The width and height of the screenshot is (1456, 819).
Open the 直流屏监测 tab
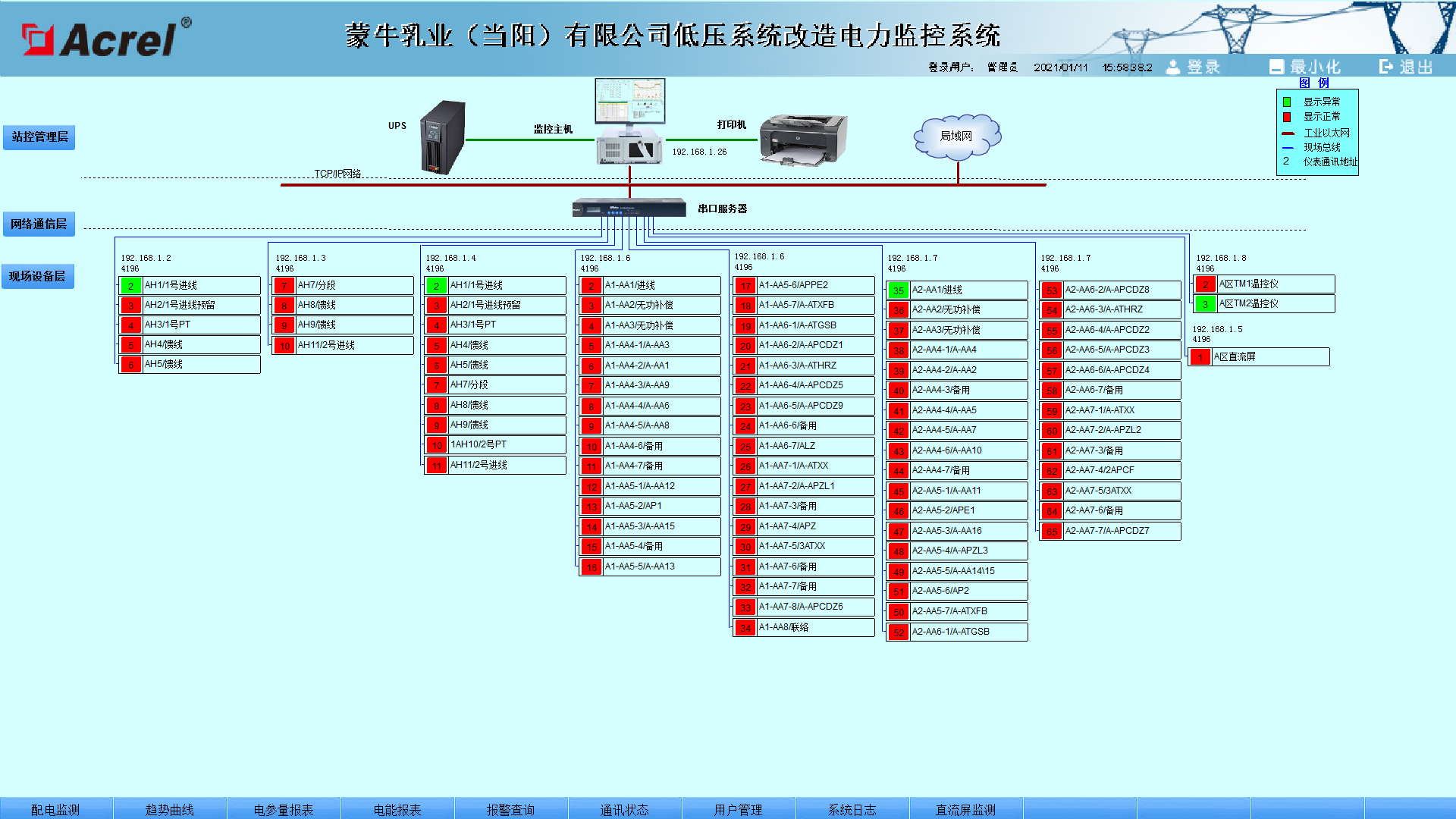965,809
